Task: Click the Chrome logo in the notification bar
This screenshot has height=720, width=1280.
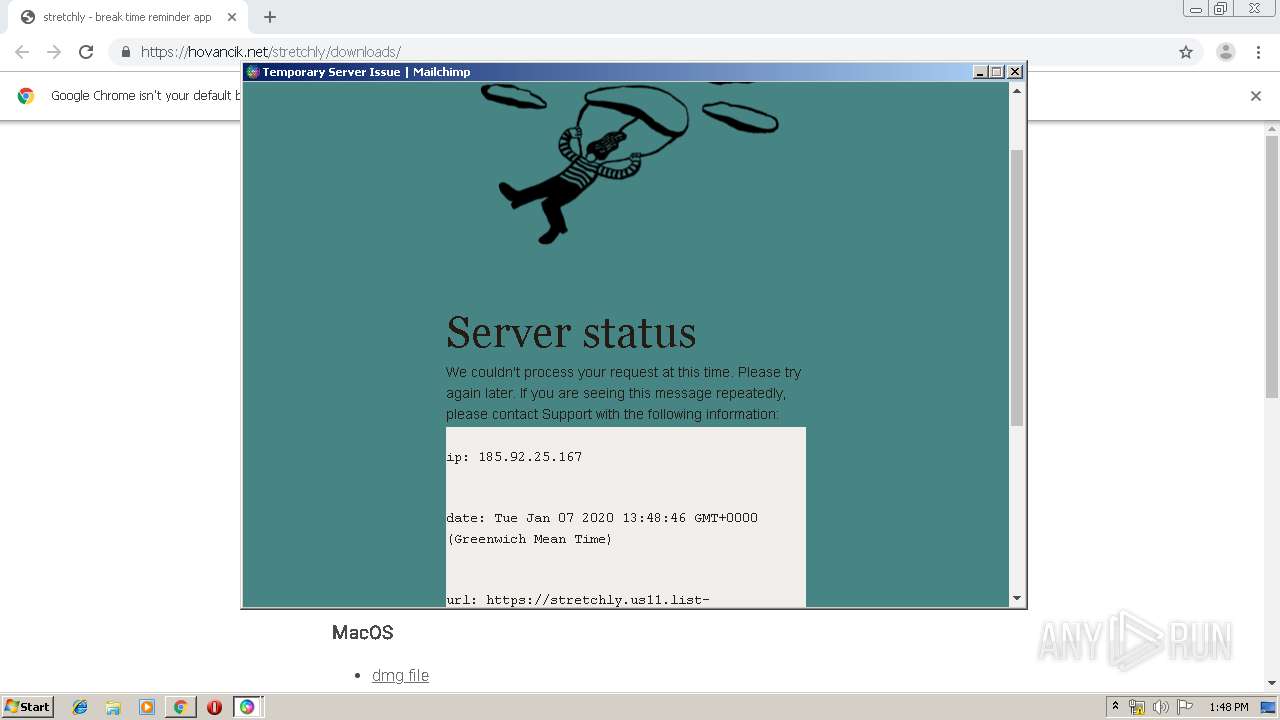Action: pyautogui.click(x=26, y=96)
